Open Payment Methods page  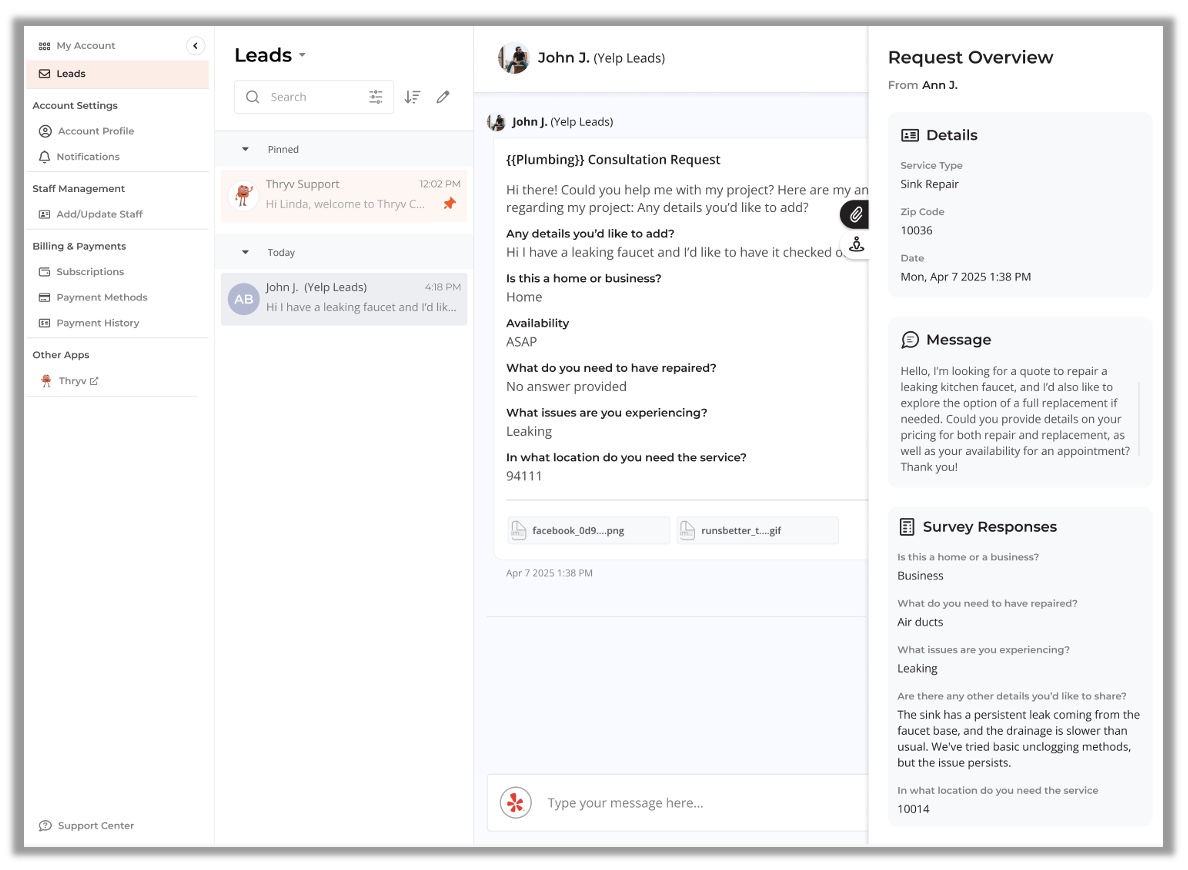click(101, 298)
